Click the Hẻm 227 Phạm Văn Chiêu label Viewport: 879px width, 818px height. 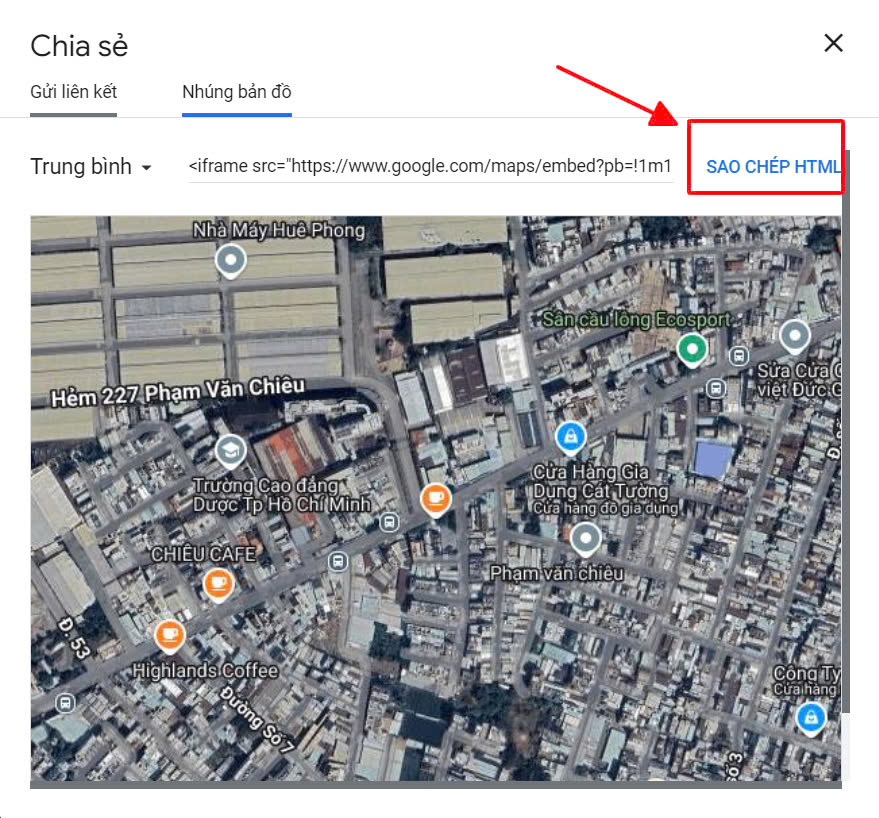(x=178, y=392)
